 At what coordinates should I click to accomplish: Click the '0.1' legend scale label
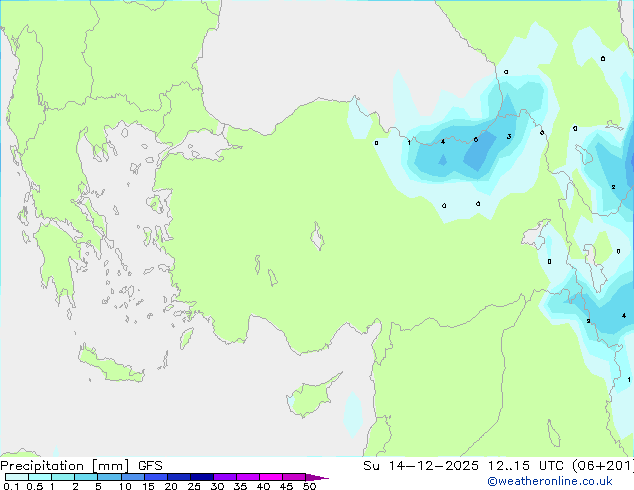click(x=11, y=486)
